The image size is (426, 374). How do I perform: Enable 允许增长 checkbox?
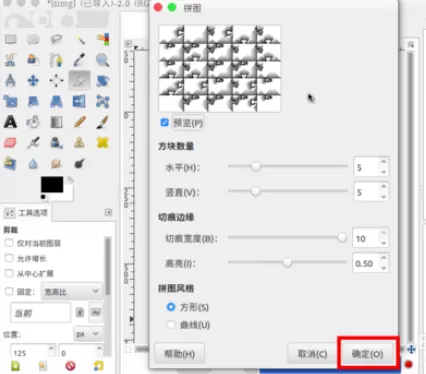coord(9,258)
